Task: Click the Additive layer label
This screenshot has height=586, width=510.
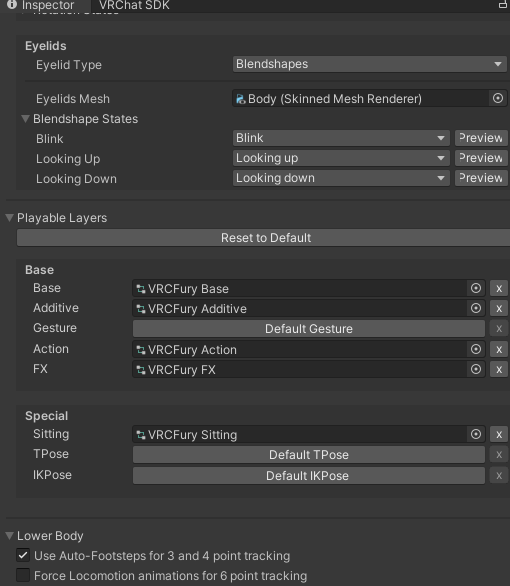Action: [x=56, y=308]
